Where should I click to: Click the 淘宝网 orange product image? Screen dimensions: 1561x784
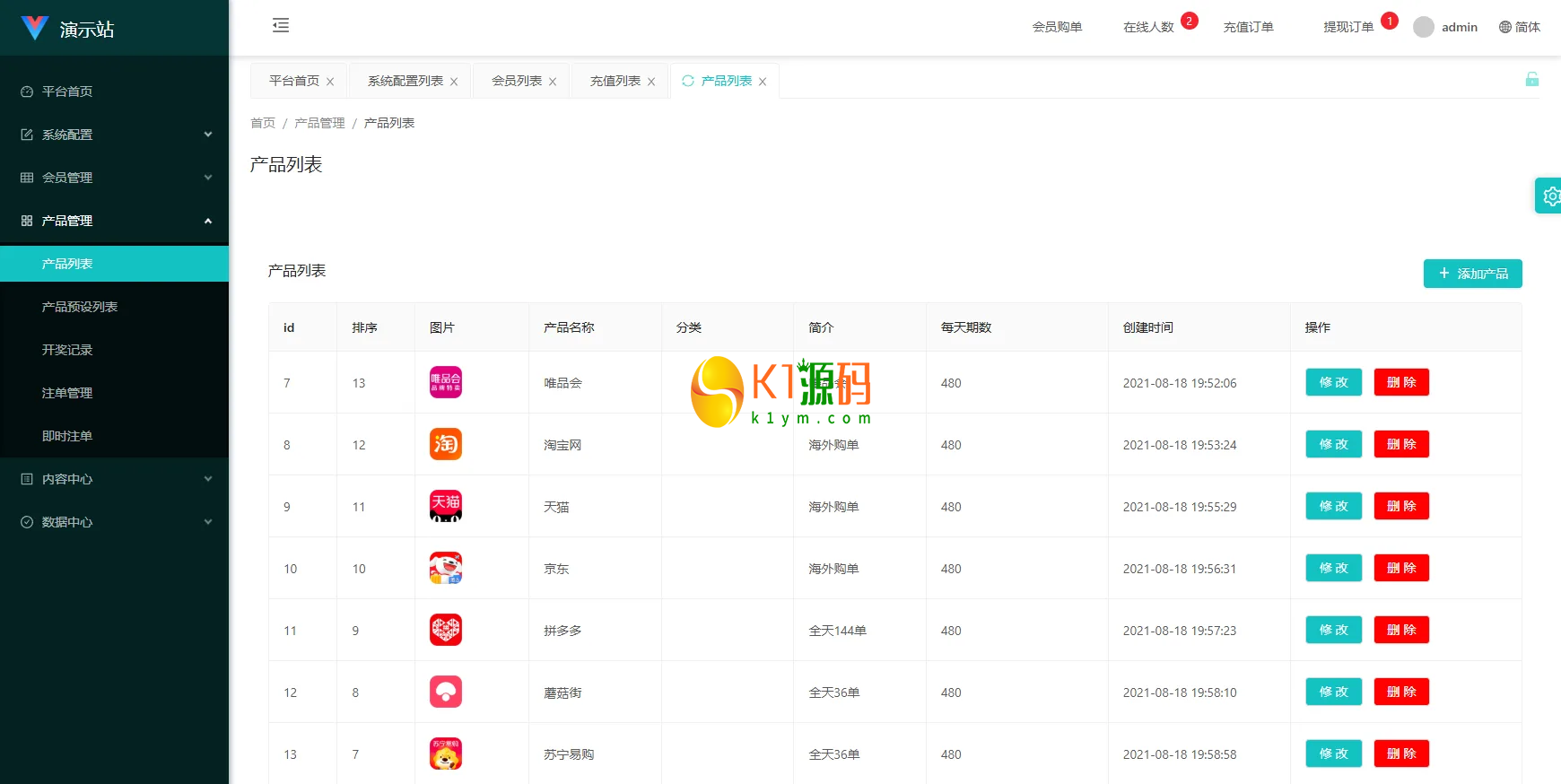coord(446,444)
